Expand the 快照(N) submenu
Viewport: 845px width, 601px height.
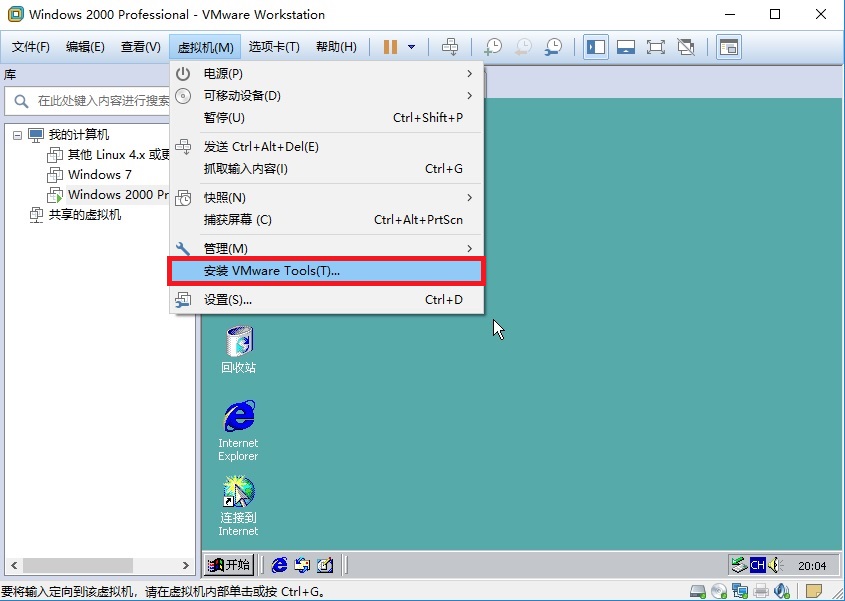click(x=327, y=197)
